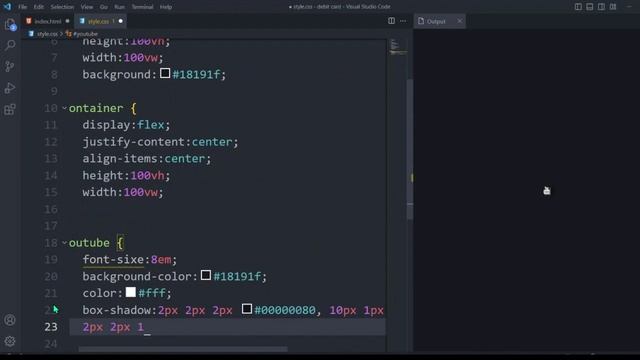Viewport: 640px width, 360px height.
Task: Click the code minimap preview
Action: 398,47
